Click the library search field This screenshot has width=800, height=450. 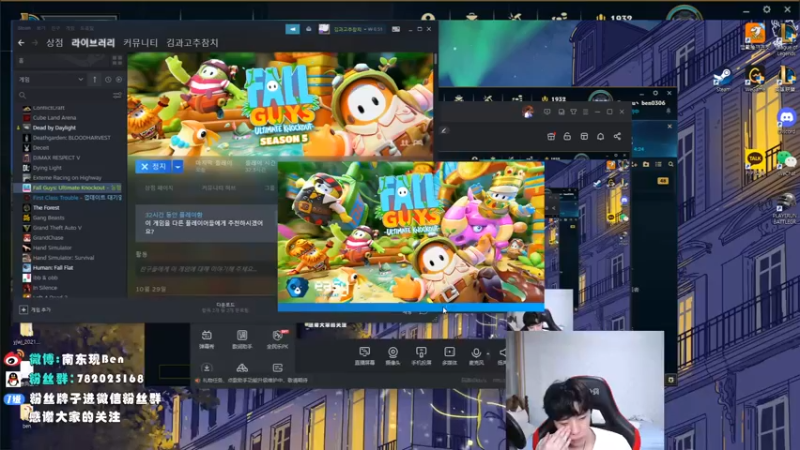[64, 95]
